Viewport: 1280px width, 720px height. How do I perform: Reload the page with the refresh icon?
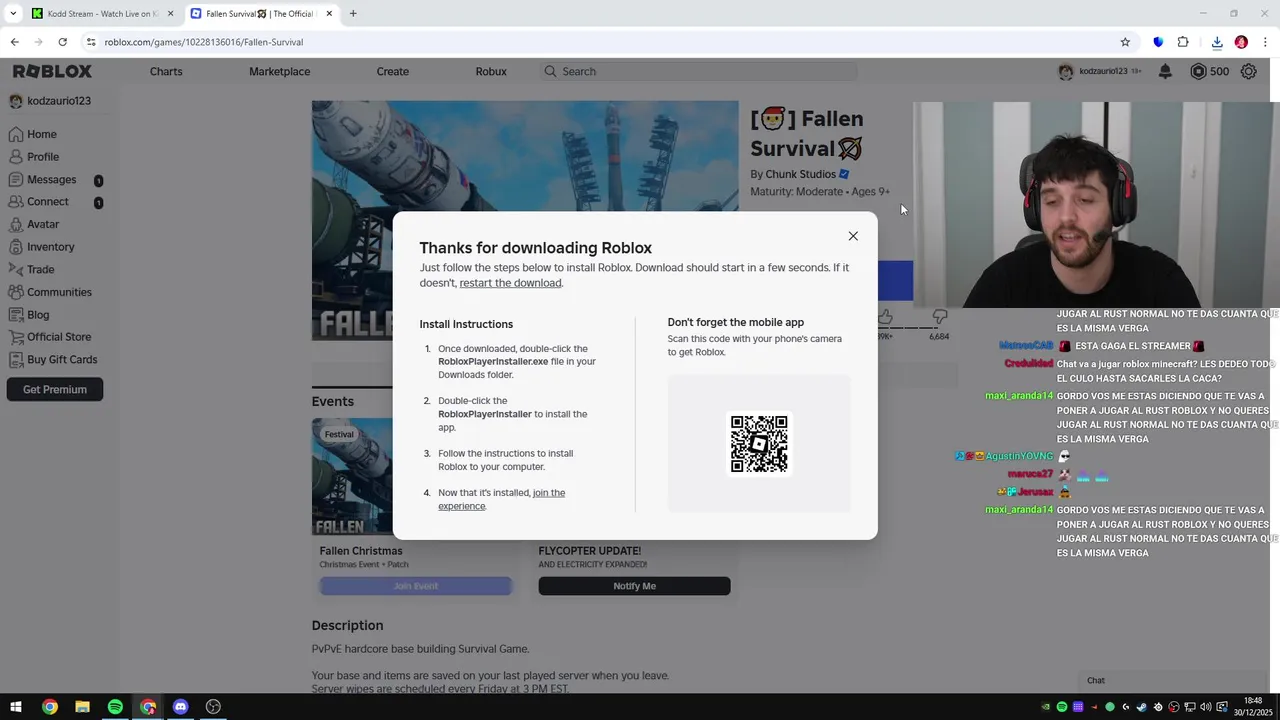62,42
